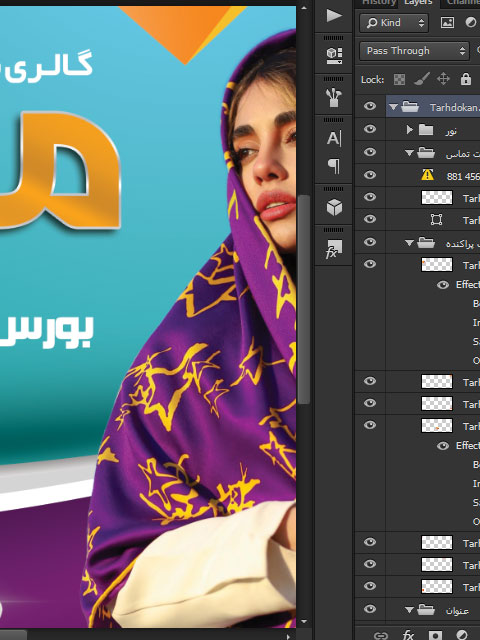The width and height of the screenshot is (480, 640).
Task: Click the Link layers icon
Action: 380,635
